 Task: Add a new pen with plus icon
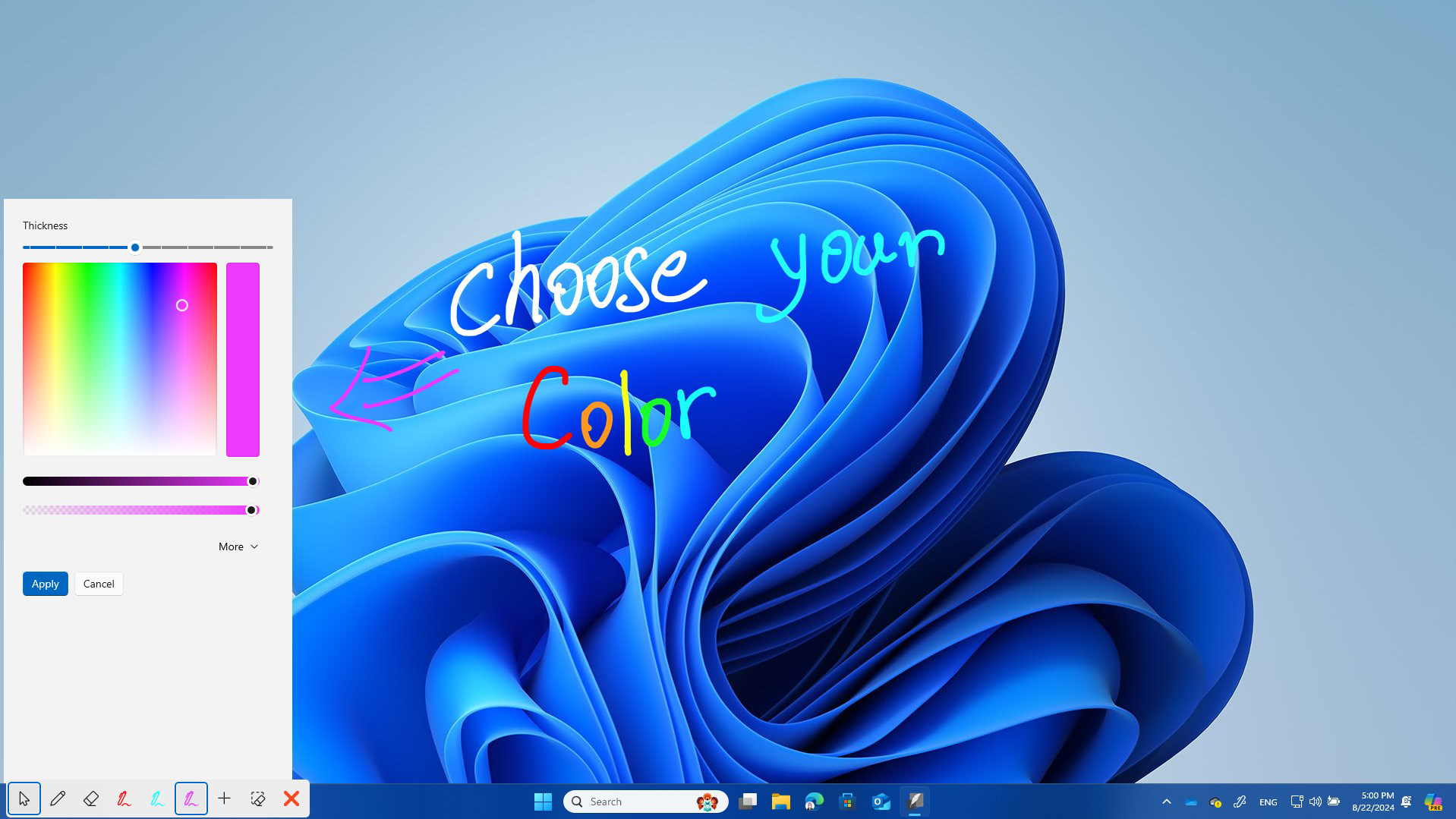tap(225, 799)
